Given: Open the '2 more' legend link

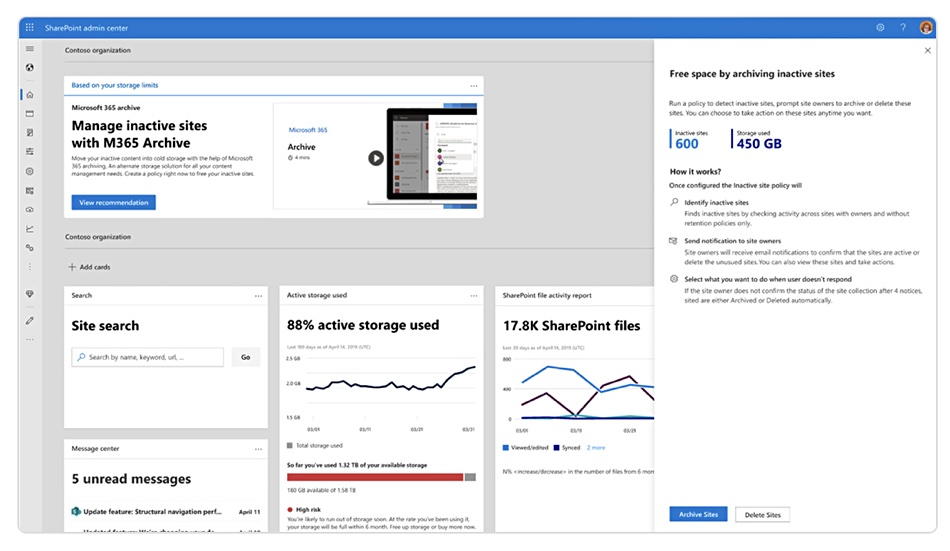Looking at the screenshot, I should (x=596, y=447).
